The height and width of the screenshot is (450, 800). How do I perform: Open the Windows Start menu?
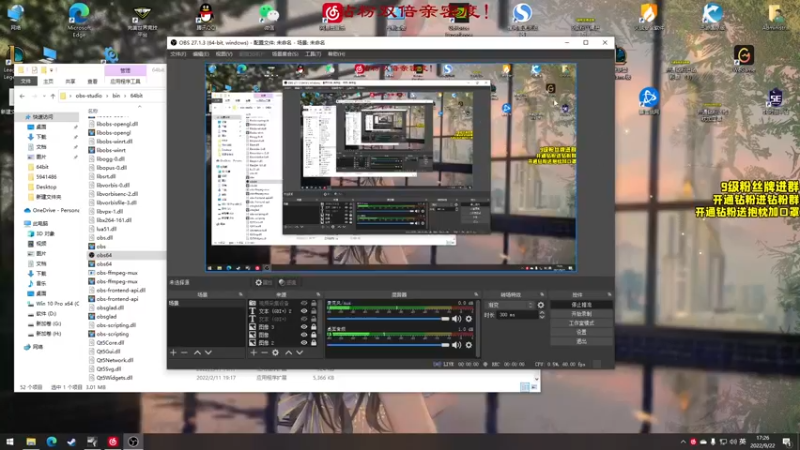point(10,441)
